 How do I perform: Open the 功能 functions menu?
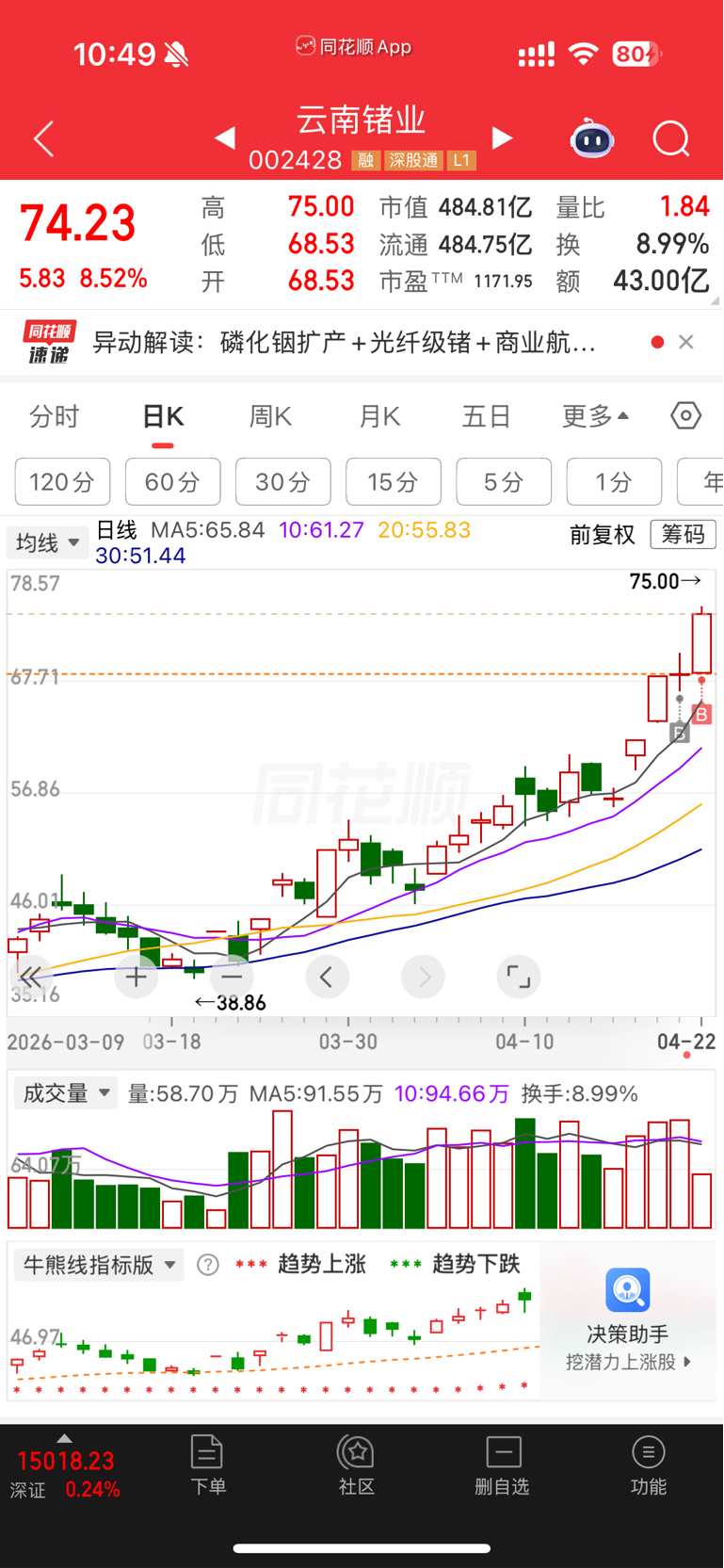pyautogui.click(x=649, y=1465)
